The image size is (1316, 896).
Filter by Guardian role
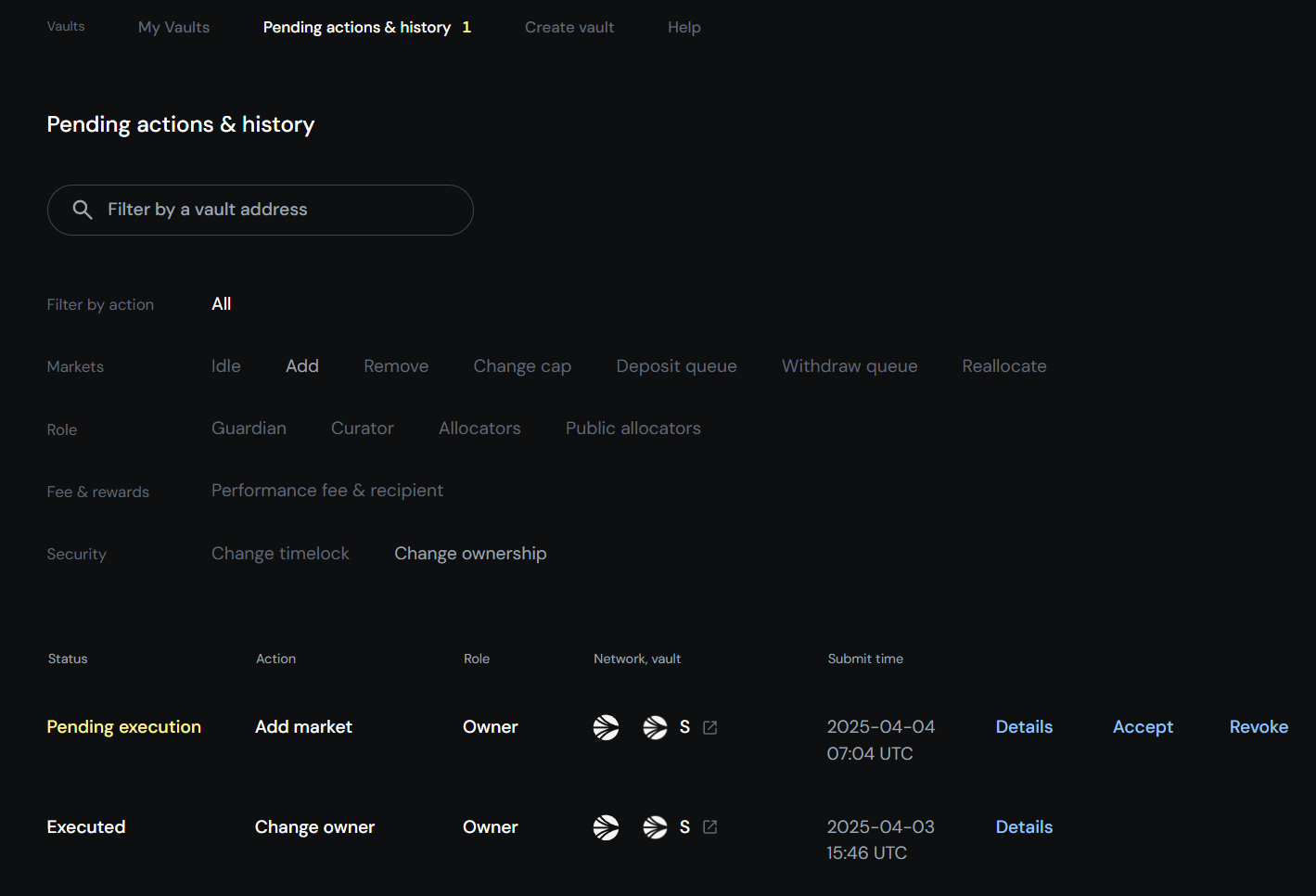coord(249,429)
